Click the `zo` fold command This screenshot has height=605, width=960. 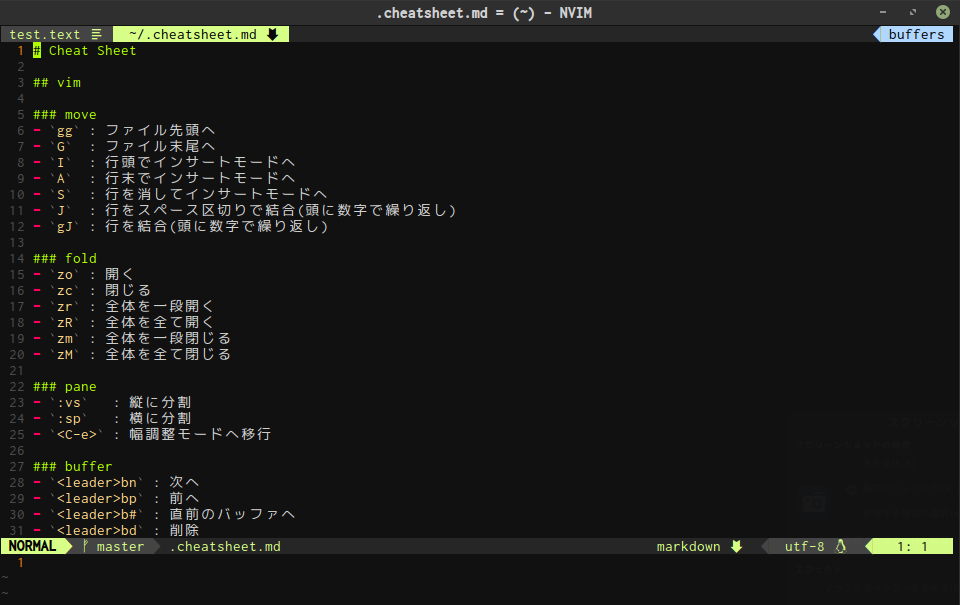coord(65,274)
